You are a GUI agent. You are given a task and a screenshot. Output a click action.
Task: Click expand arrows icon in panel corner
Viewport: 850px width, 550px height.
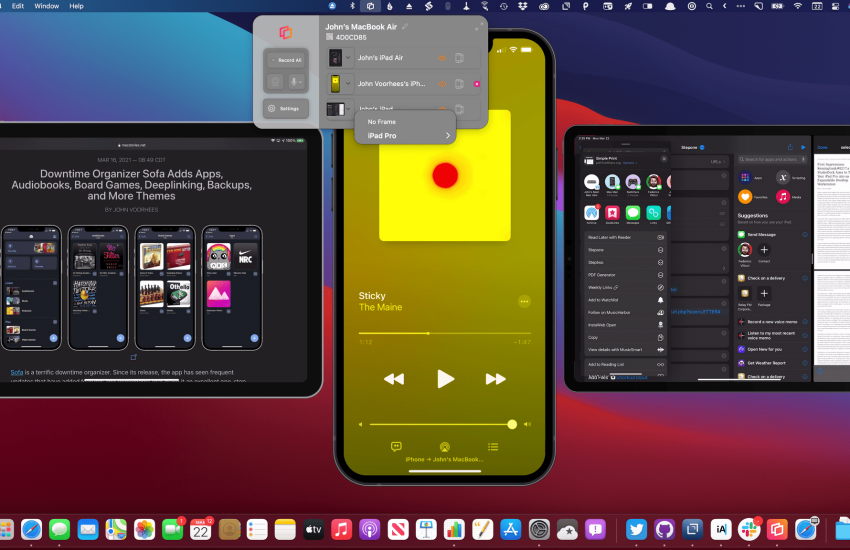[477, 27]
